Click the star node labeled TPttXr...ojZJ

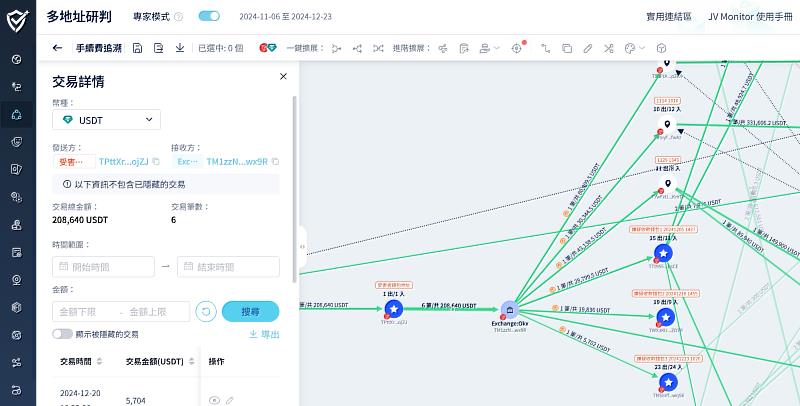pyautogui.click(x=393, y=309)
